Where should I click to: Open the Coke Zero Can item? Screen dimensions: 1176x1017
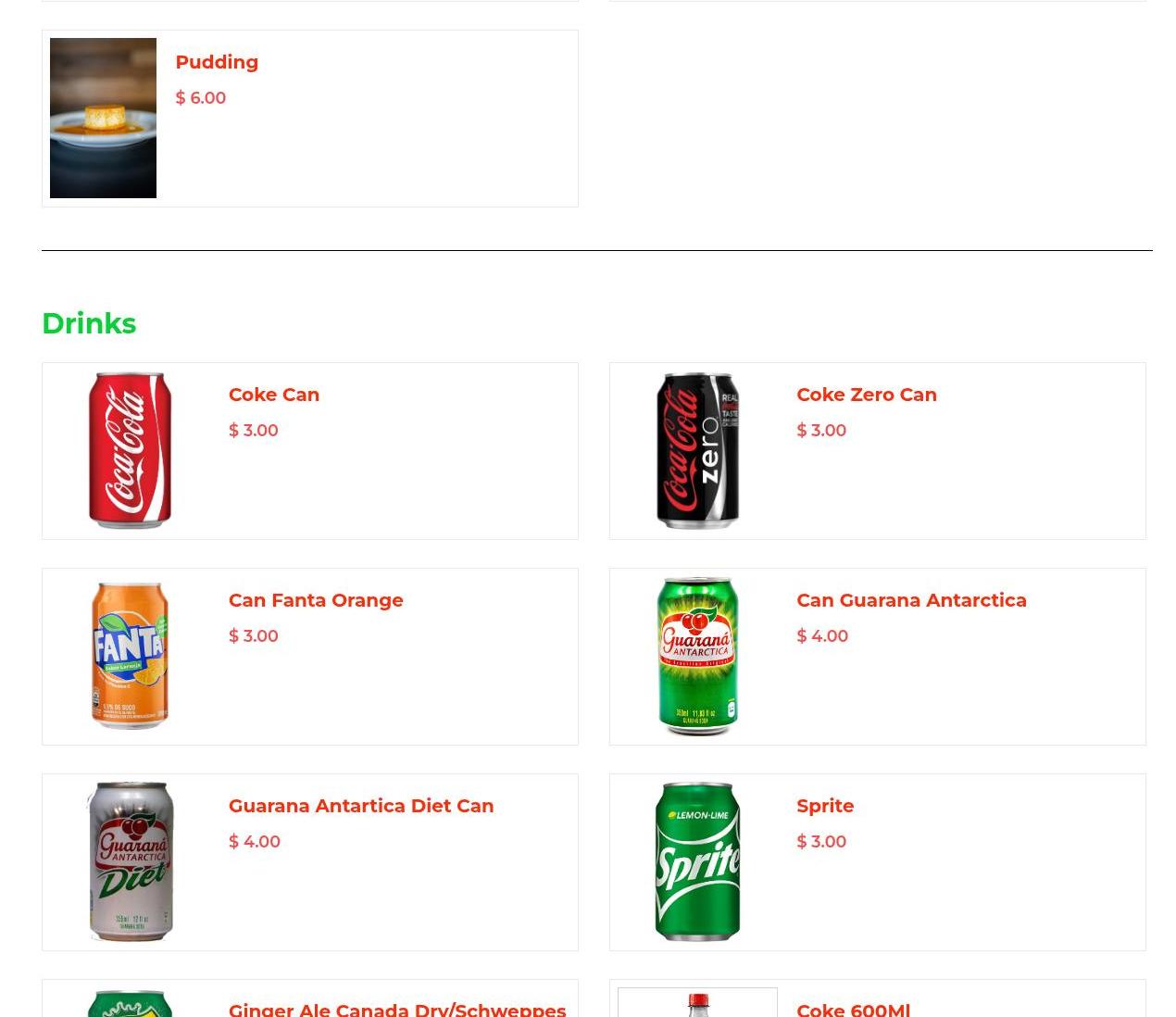point(867,395)
